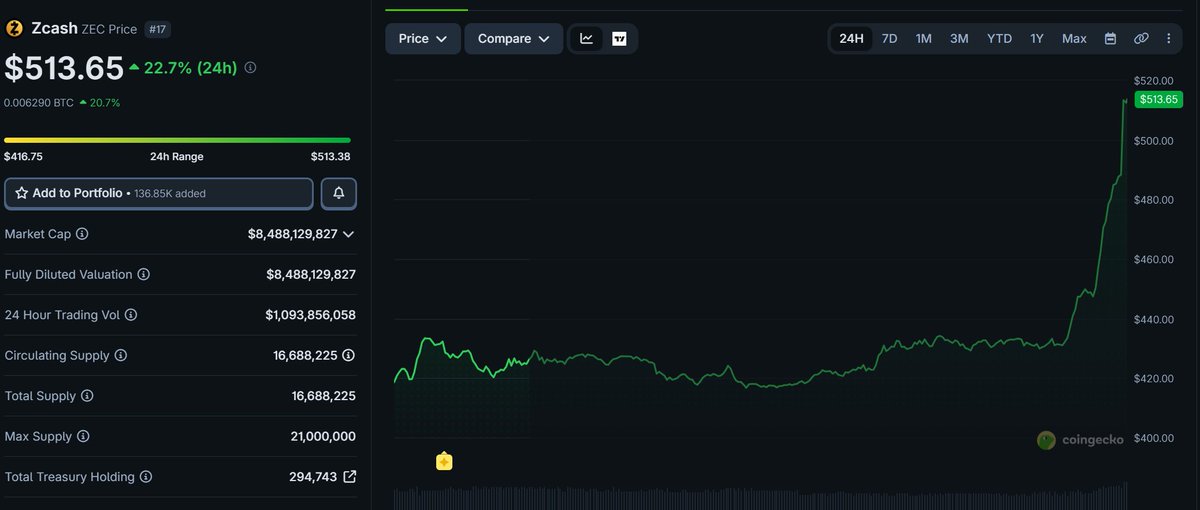The width and height of the screenshot is (1200, 510).
Task: Click the $416.75 range low value
Action: pos(24,156)
